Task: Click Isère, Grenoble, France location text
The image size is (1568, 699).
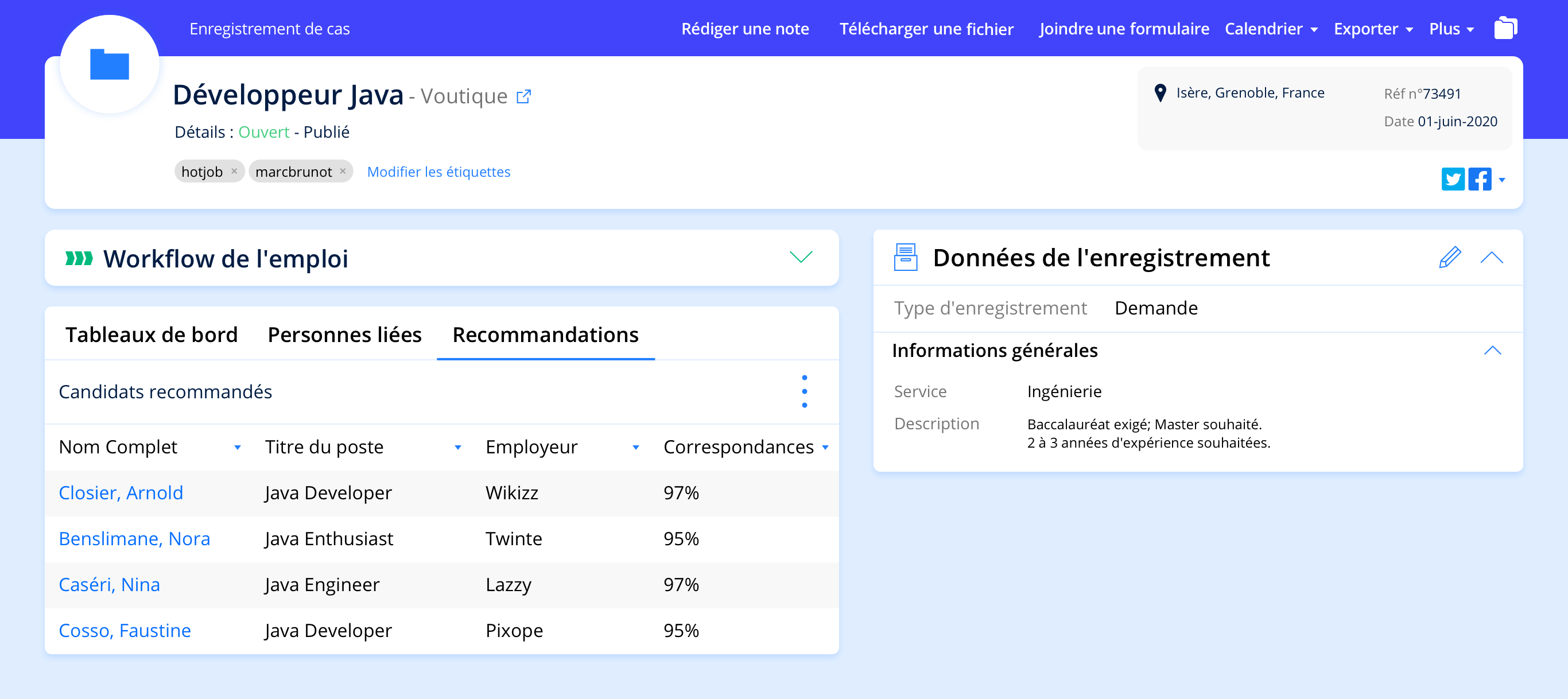Action: click(x=1249, y=92)
